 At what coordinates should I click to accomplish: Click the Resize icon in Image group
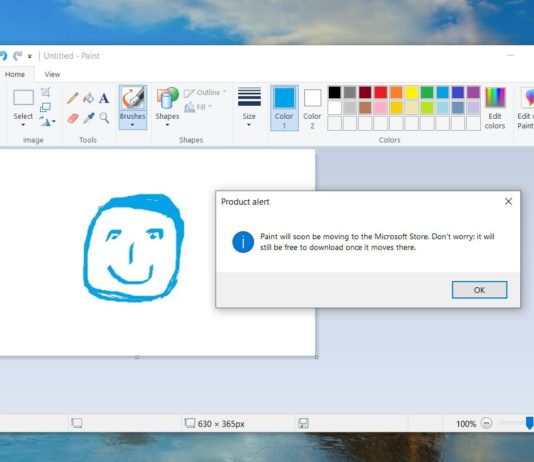click(x=45, y=108)
